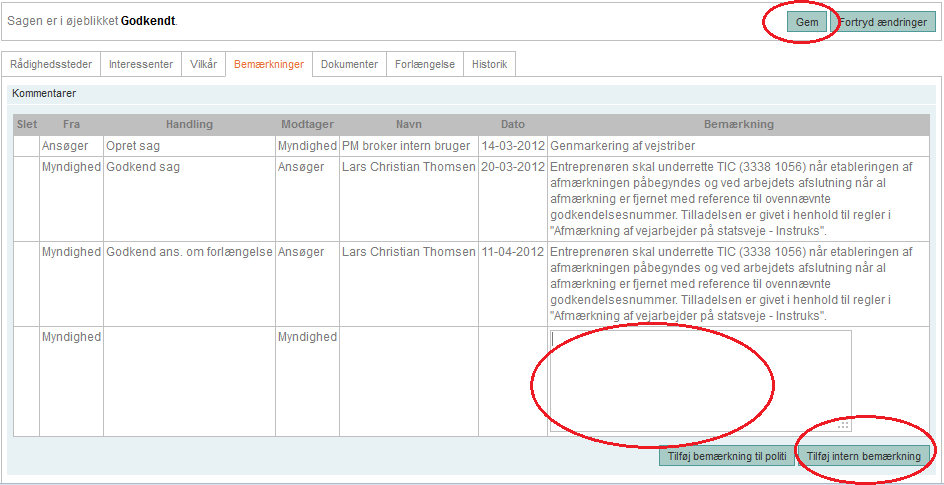This screenshot has height=485, width=944.
Task: Click the Slet column header
Action: 27,125
